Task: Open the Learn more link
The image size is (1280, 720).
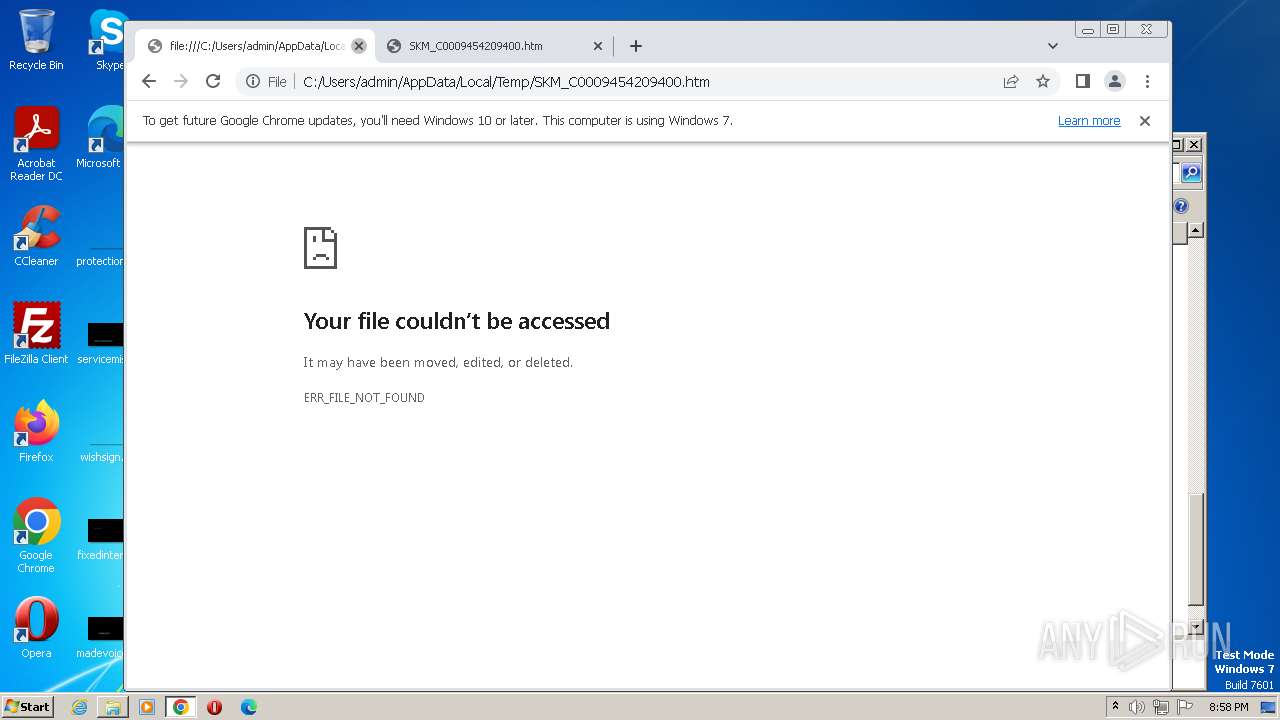Action: [x=1089, y=121]
